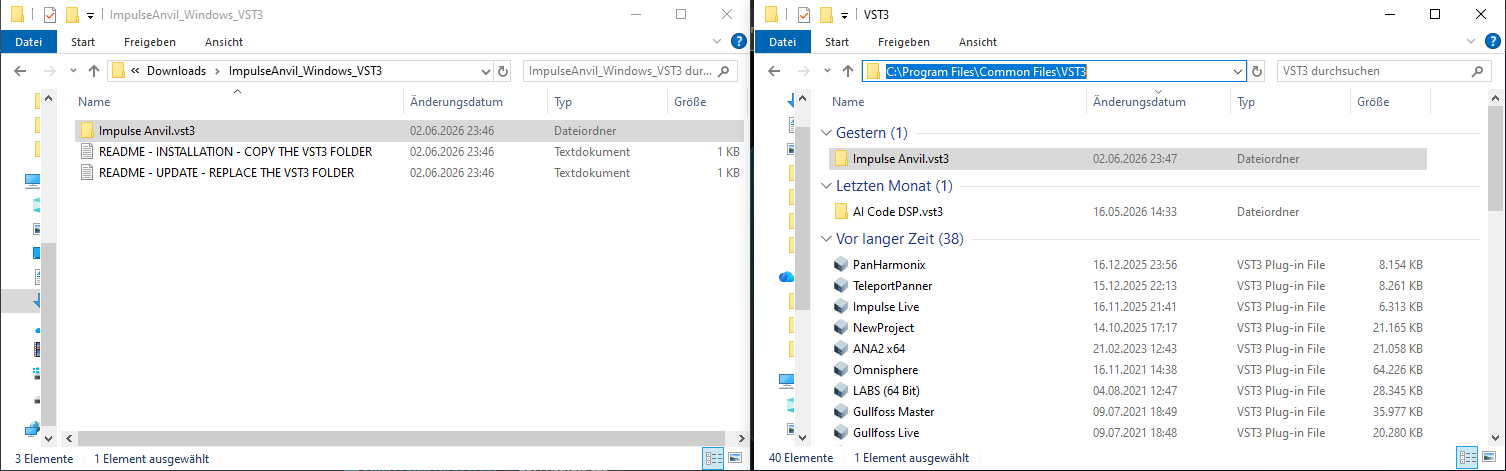Click the ImpulseAnvil_Windows_VST3 breadcrumb segment
Image resolution: width=1506 pixels, height=471 pixels.
pyautogui.click(x=305, y=71)
